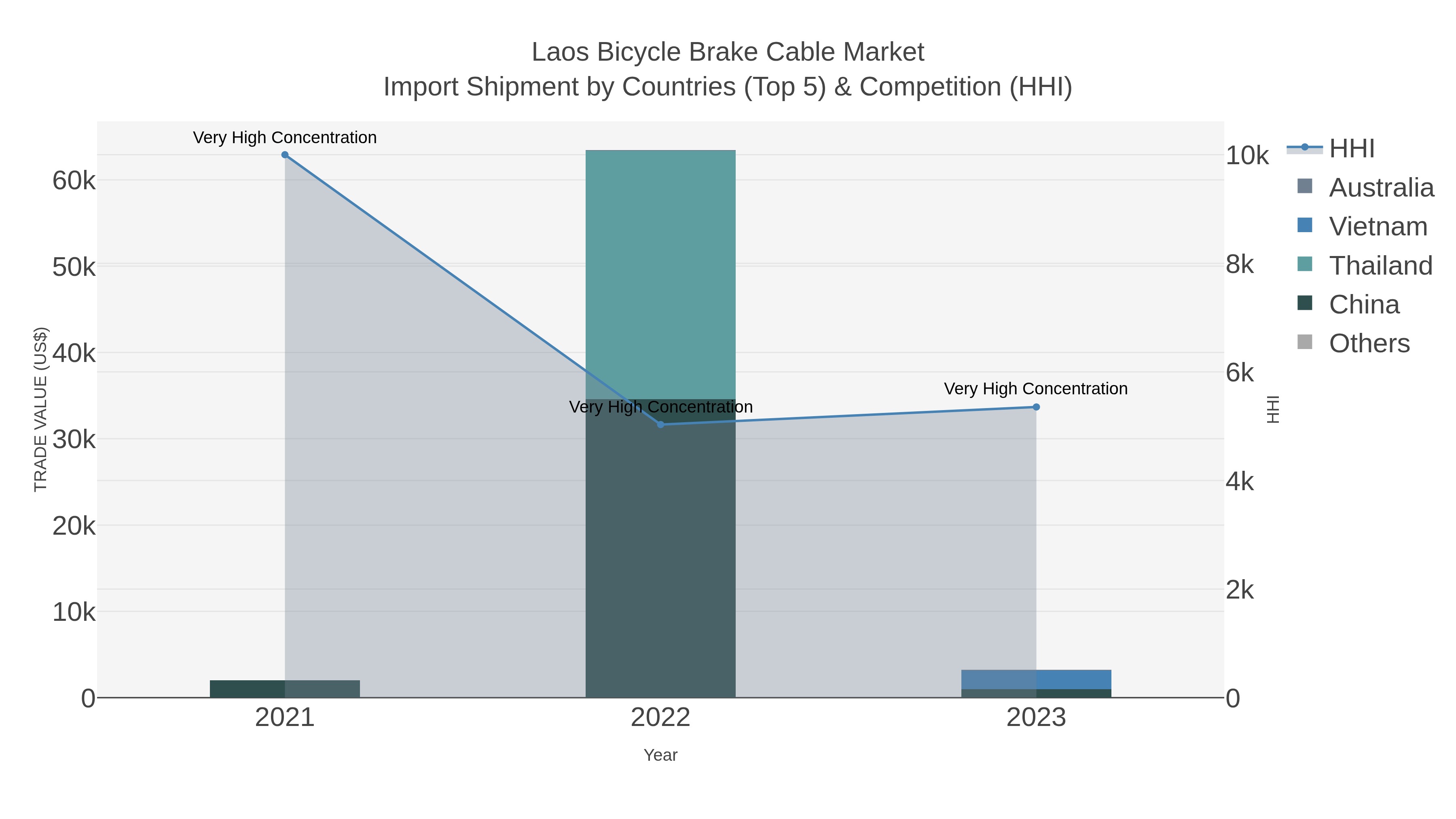Toggle Others series in legend
The height and width of the screenshot is (819, 1456).
(x=1354, y=344)
